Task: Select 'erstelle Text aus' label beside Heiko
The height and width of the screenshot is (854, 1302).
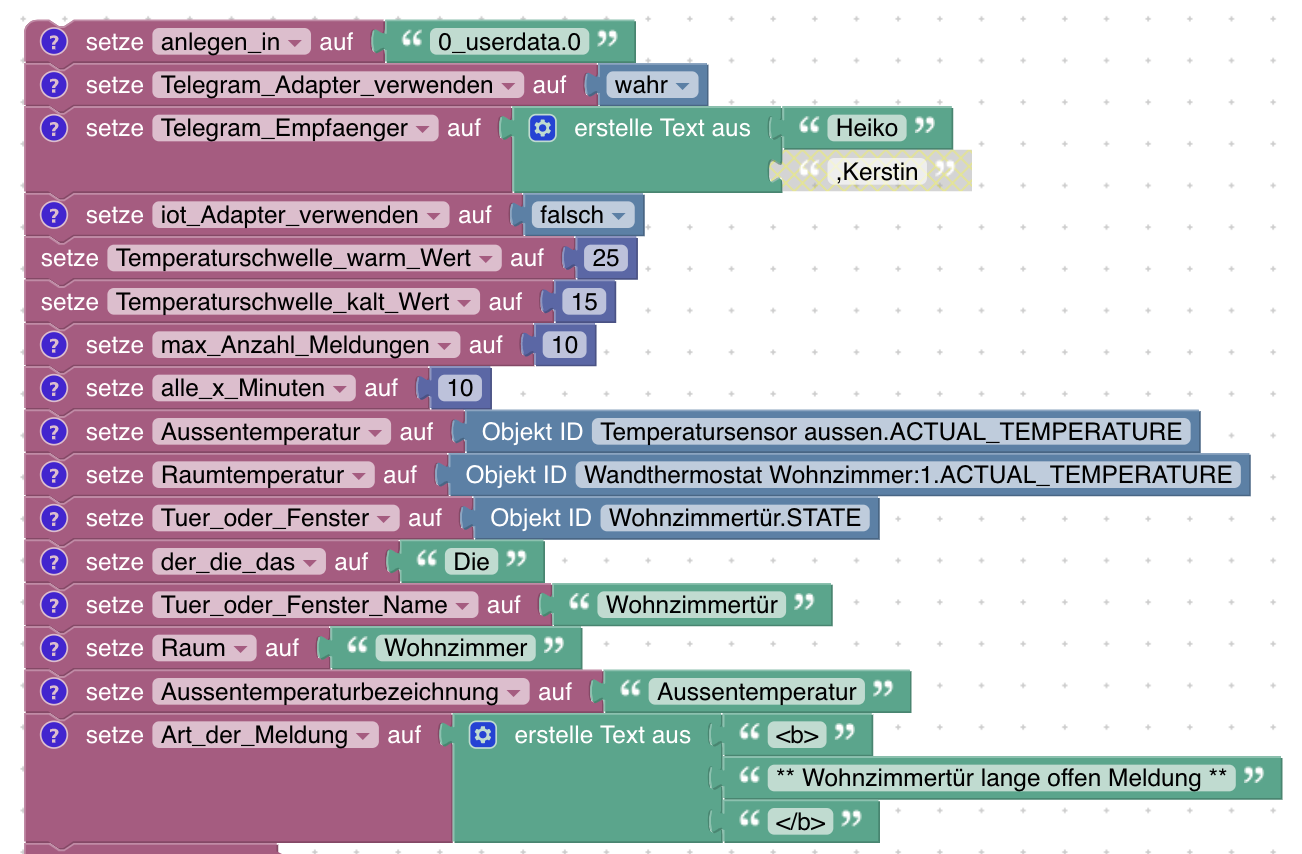Action: tap(662, 128)
